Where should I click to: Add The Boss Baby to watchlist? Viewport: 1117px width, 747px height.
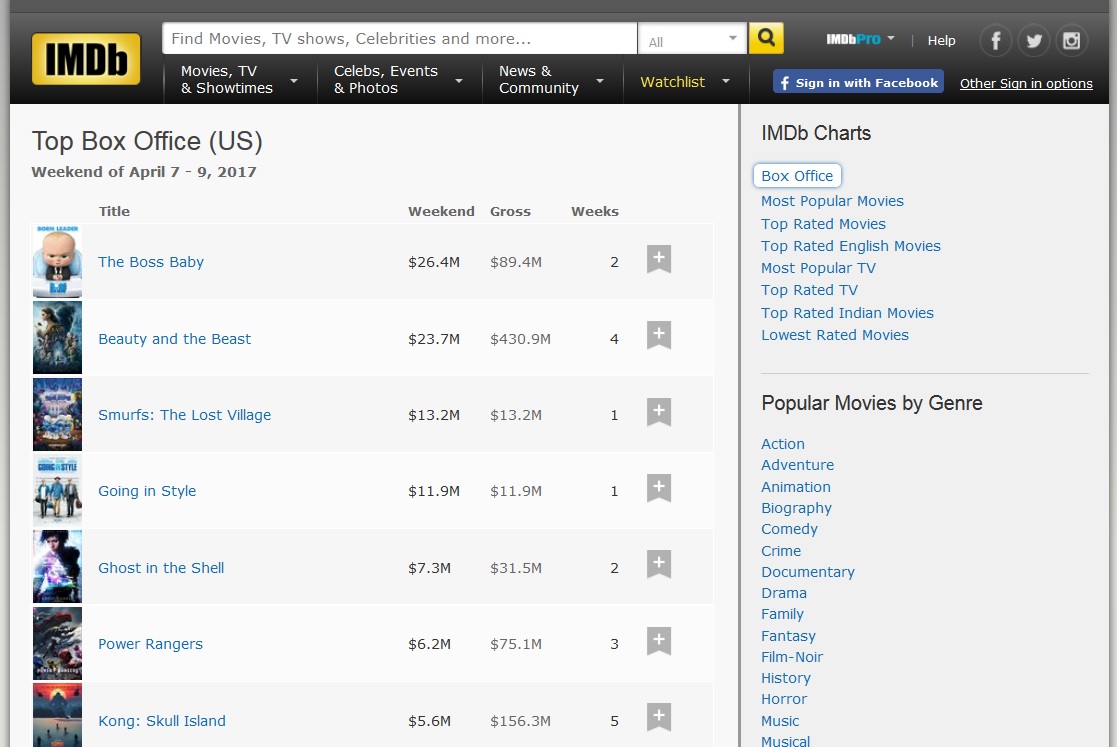point(659,259)
